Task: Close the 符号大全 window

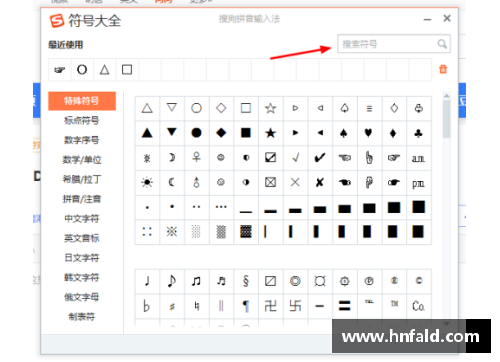Action: coord(447,18)
